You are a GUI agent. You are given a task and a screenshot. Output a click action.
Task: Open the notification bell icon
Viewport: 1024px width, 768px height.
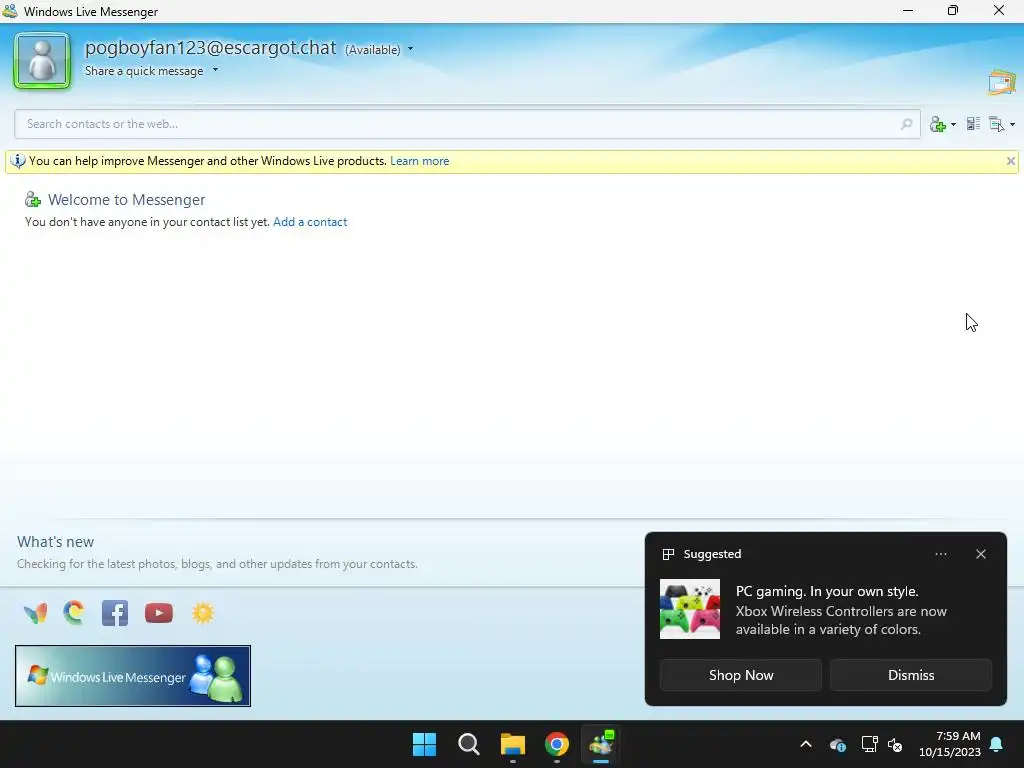coord(997,744)
